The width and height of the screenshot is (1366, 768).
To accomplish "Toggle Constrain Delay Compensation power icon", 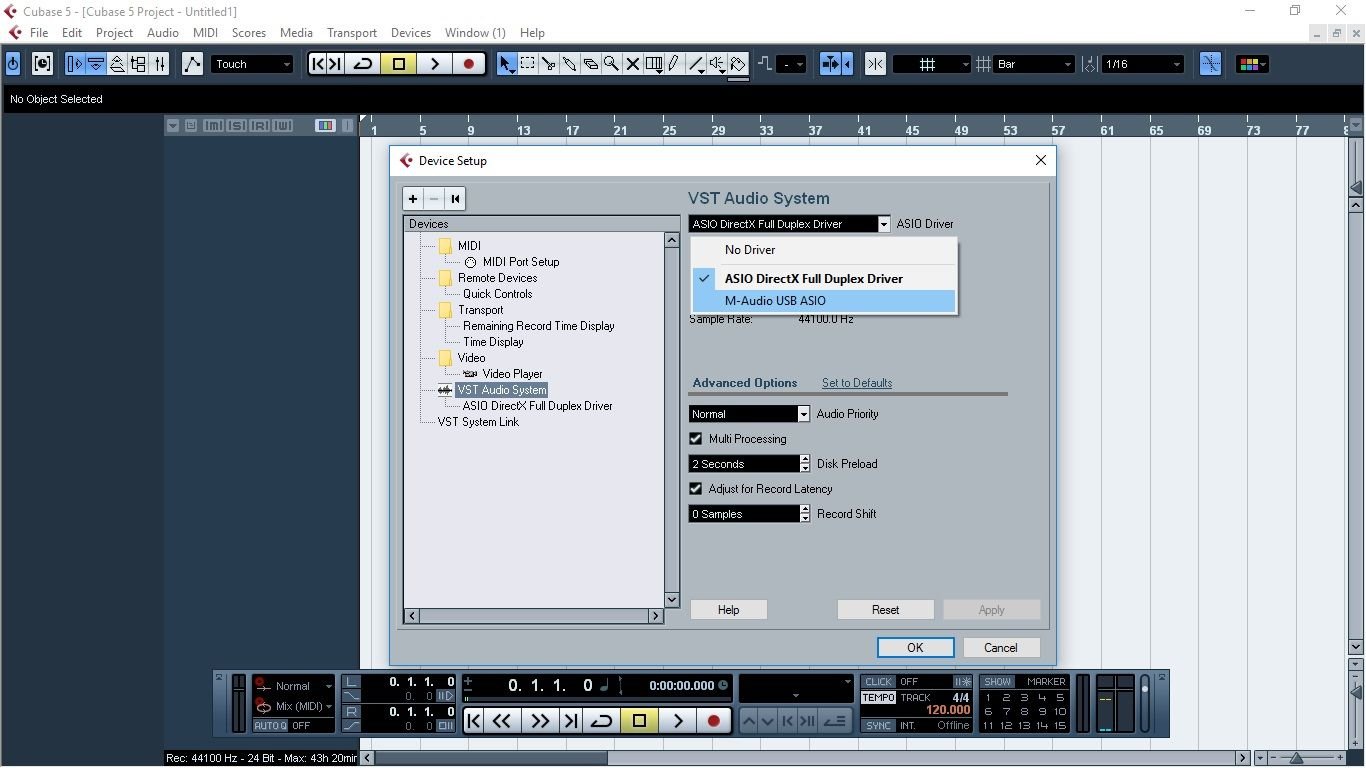I will (x=13, y=64).
